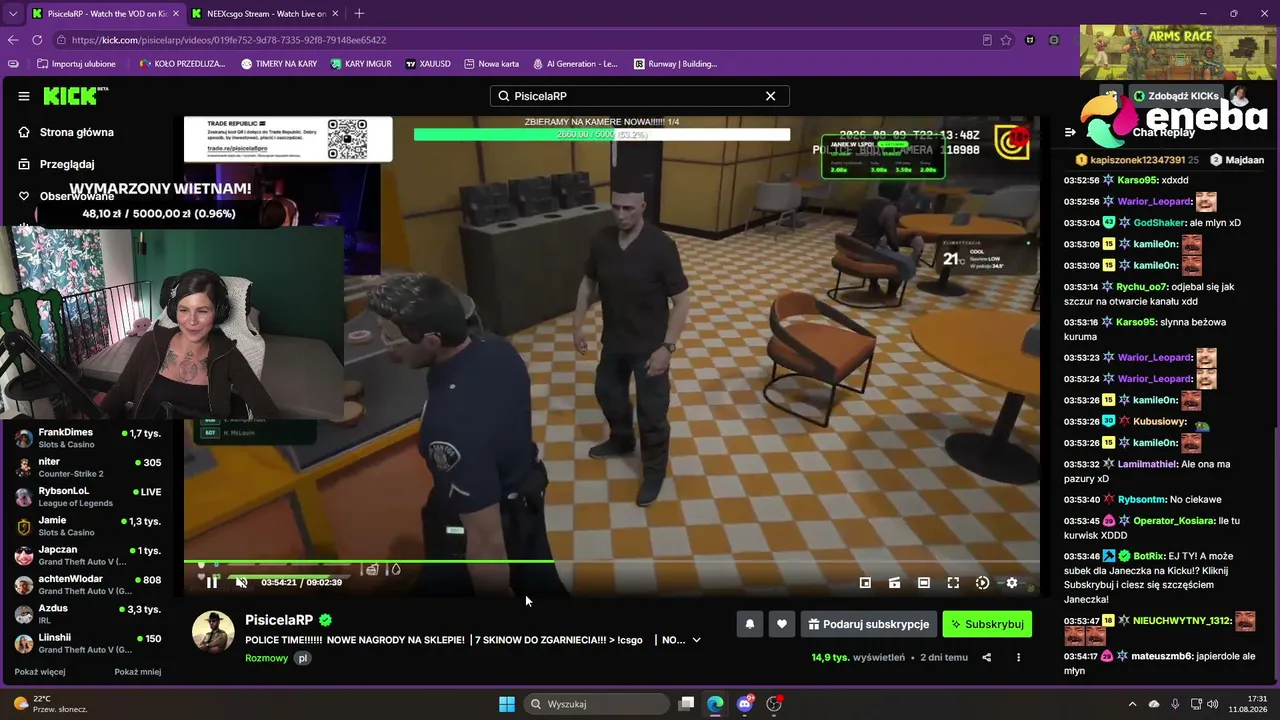Open Microsoft Edge from the taskbar
The height and width of the screenshot is (720, 1280).
tap(715, 704)
